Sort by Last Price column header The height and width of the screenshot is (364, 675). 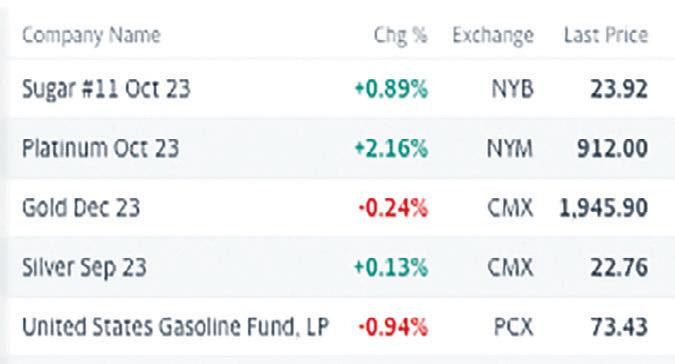point(606,35)
